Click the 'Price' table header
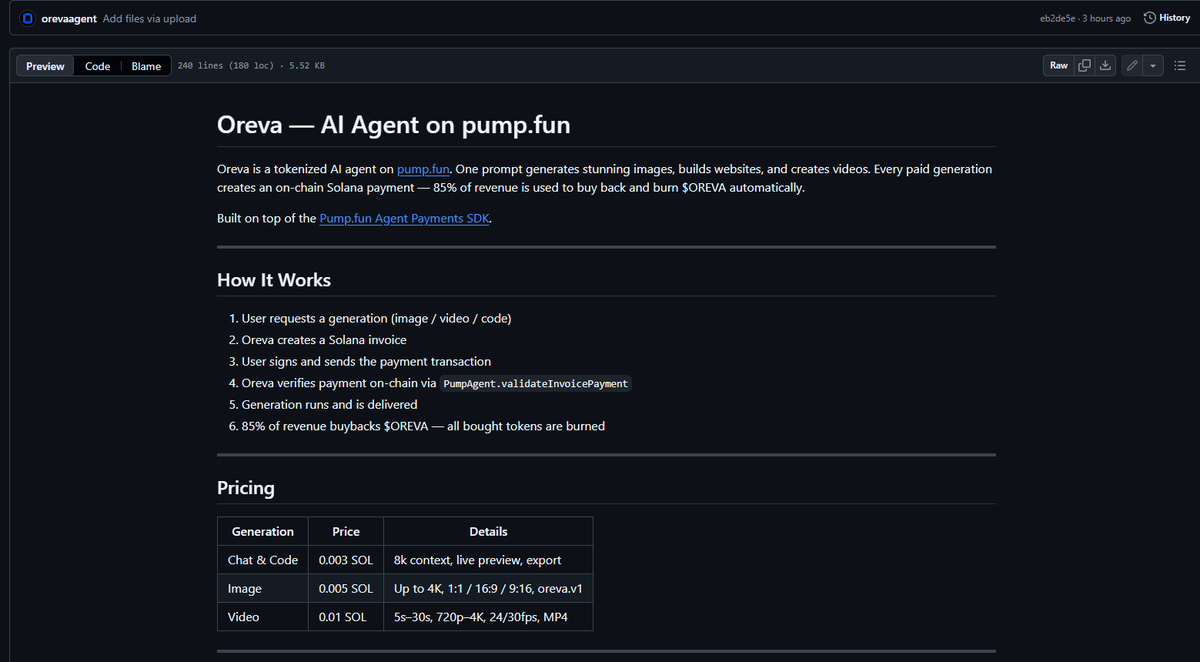Image resolution: width=1200 pixels, height=662 pixels. pos(346,532)
